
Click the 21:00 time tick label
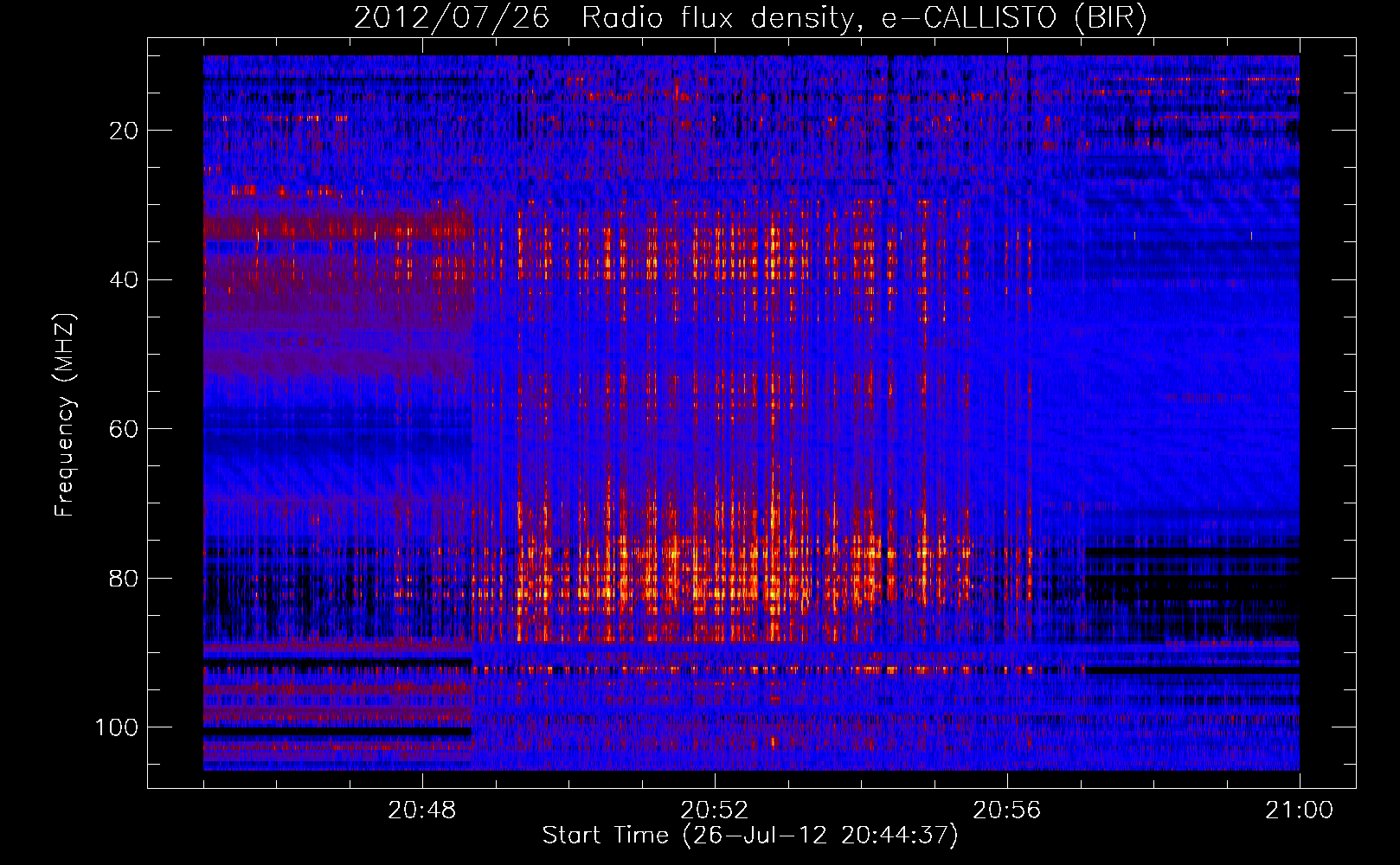click(1299, 811)
